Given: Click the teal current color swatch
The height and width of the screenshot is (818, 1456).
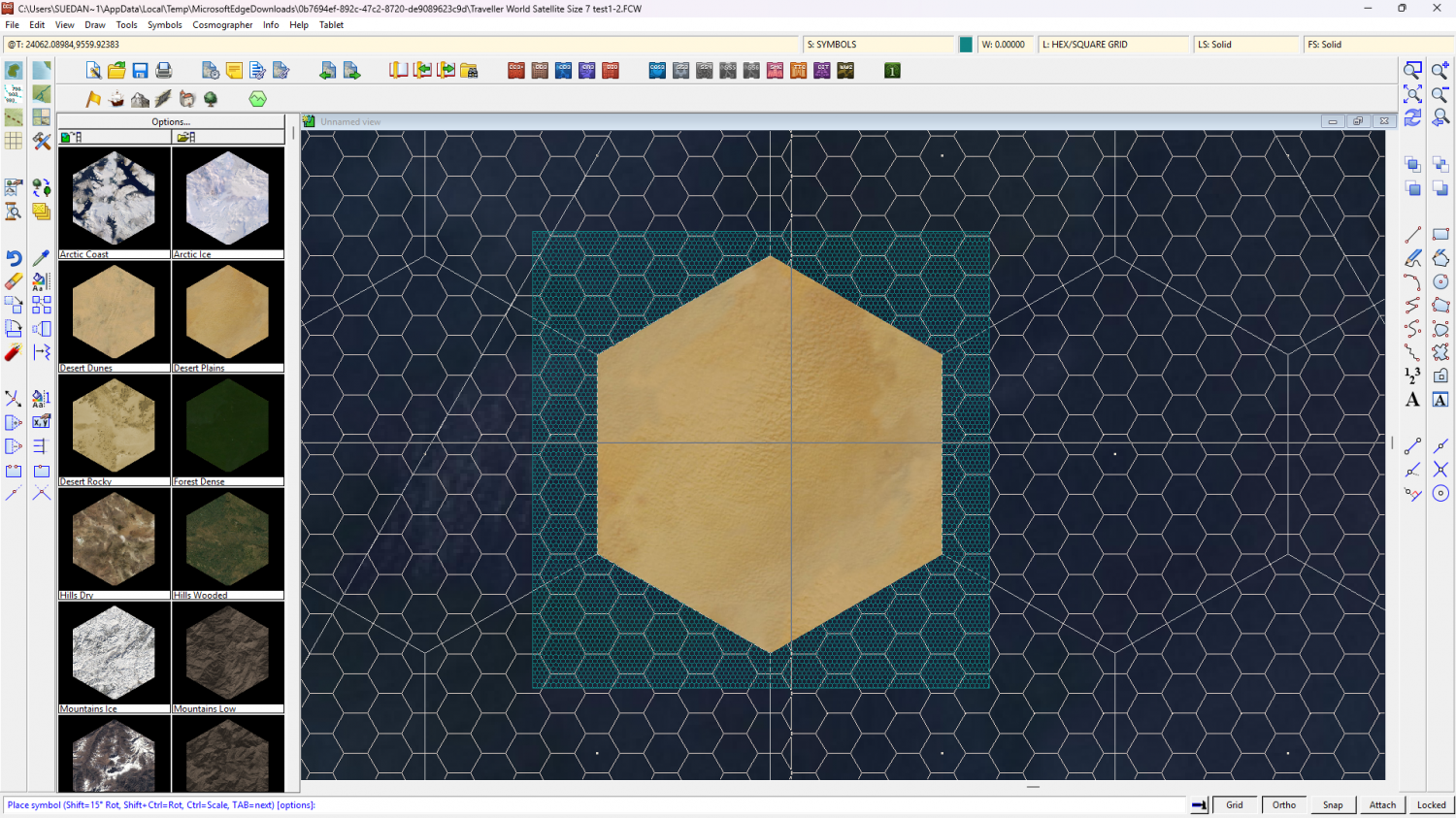Looking at the screenshot, I should (x=966, y=45).
